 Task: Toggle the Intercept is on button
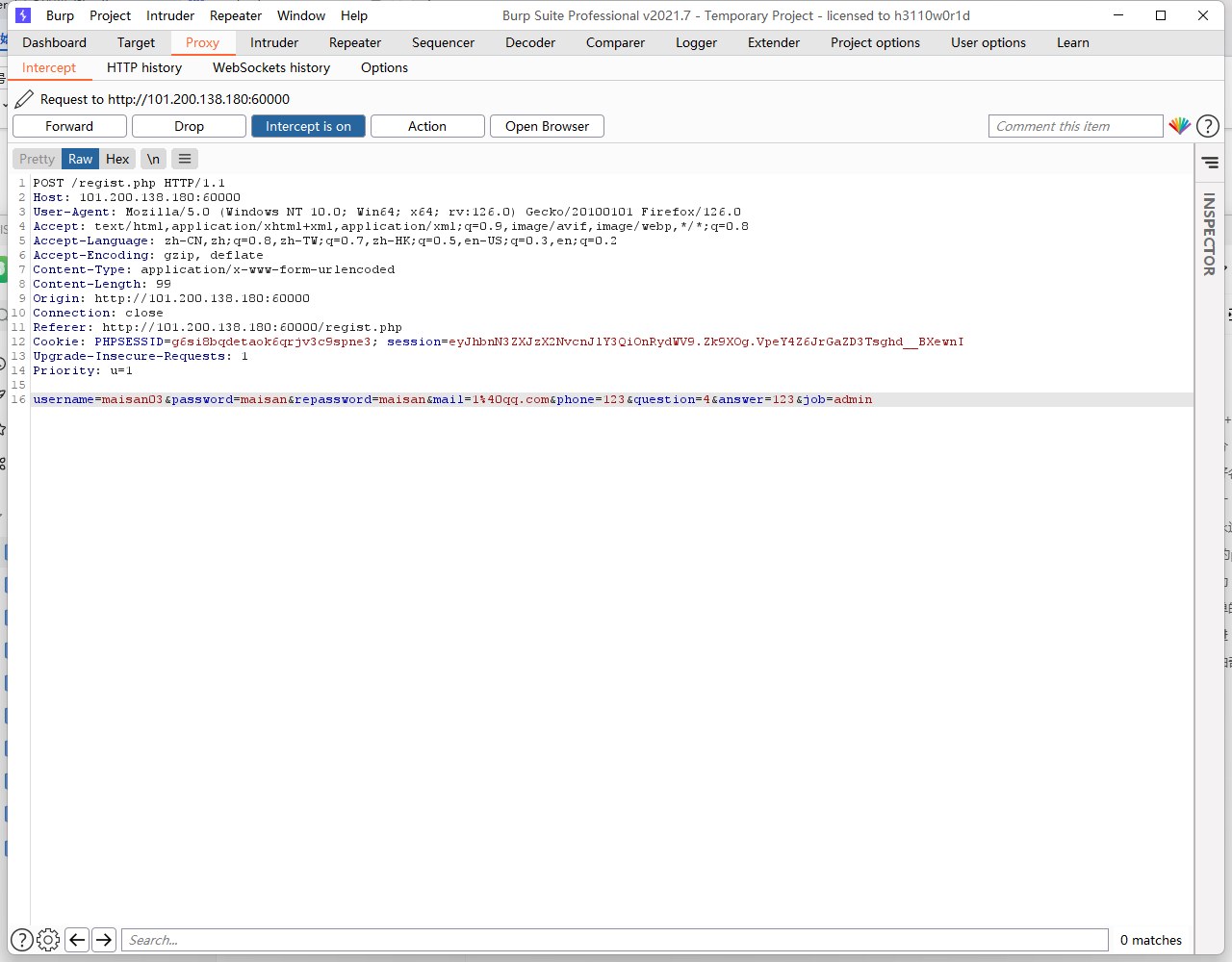point(308,126)
